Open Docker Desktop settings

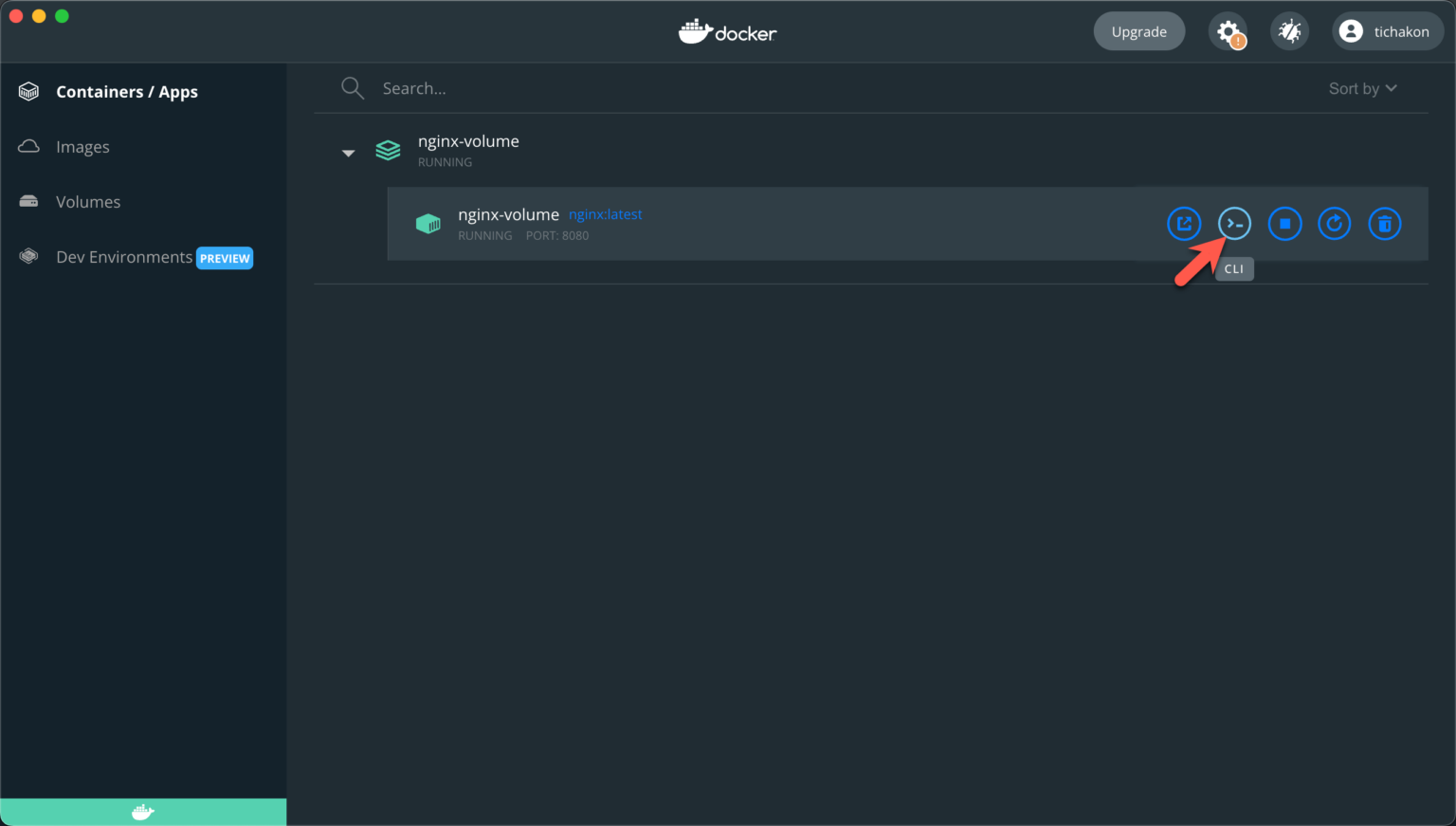(1228, 30)
